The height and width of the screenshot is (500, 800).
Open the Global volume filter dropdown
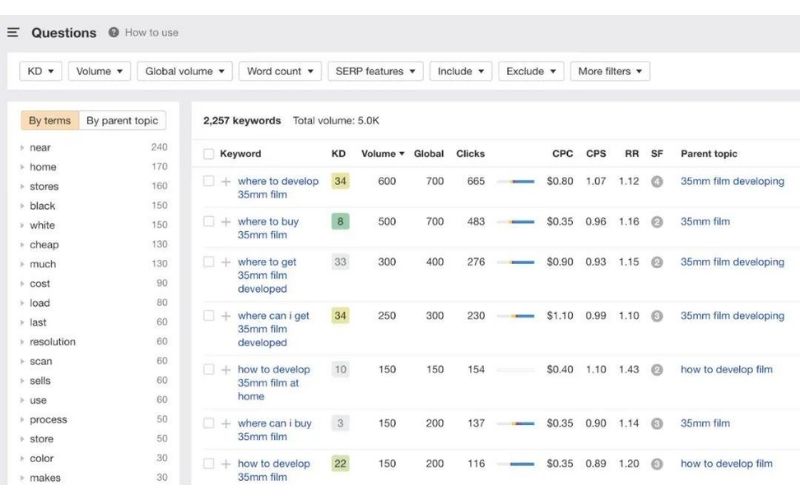click(x=185, y=71)
